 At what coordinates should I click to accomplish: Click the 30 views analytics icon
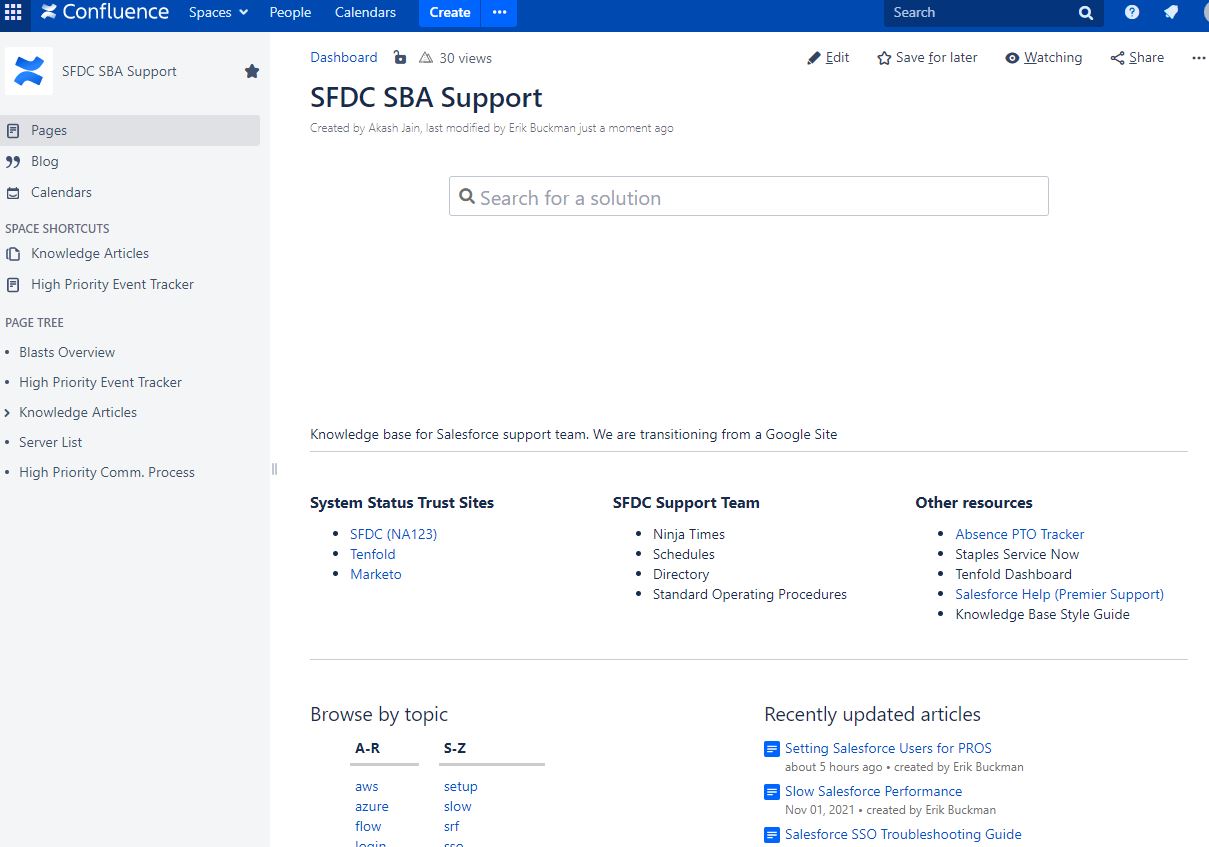coord(426,57)
